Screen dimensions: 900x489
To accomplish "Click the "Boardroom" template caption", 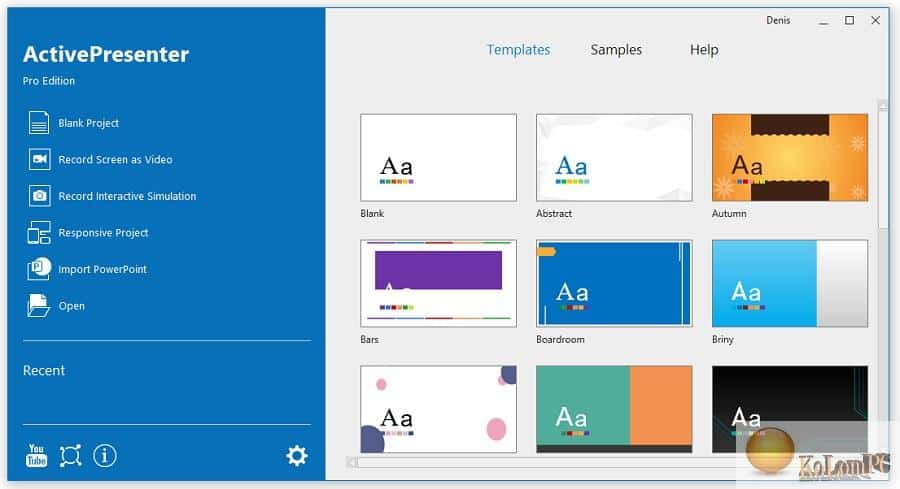I will [x=560, y=339].
